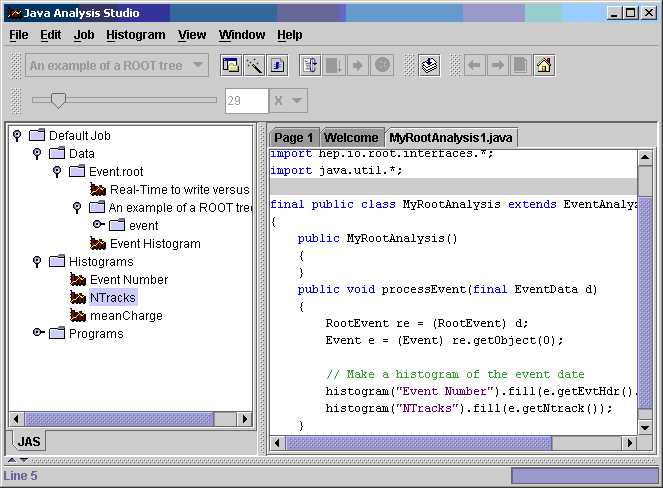Collapse the Histograms tree node
The height and width of the screenshot is (488, 663).
tap(37, 262)
